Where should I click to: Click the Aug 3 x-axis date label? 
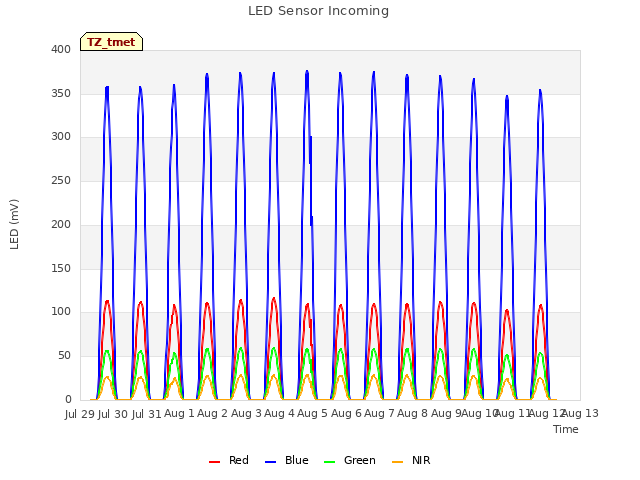[246, 414]
